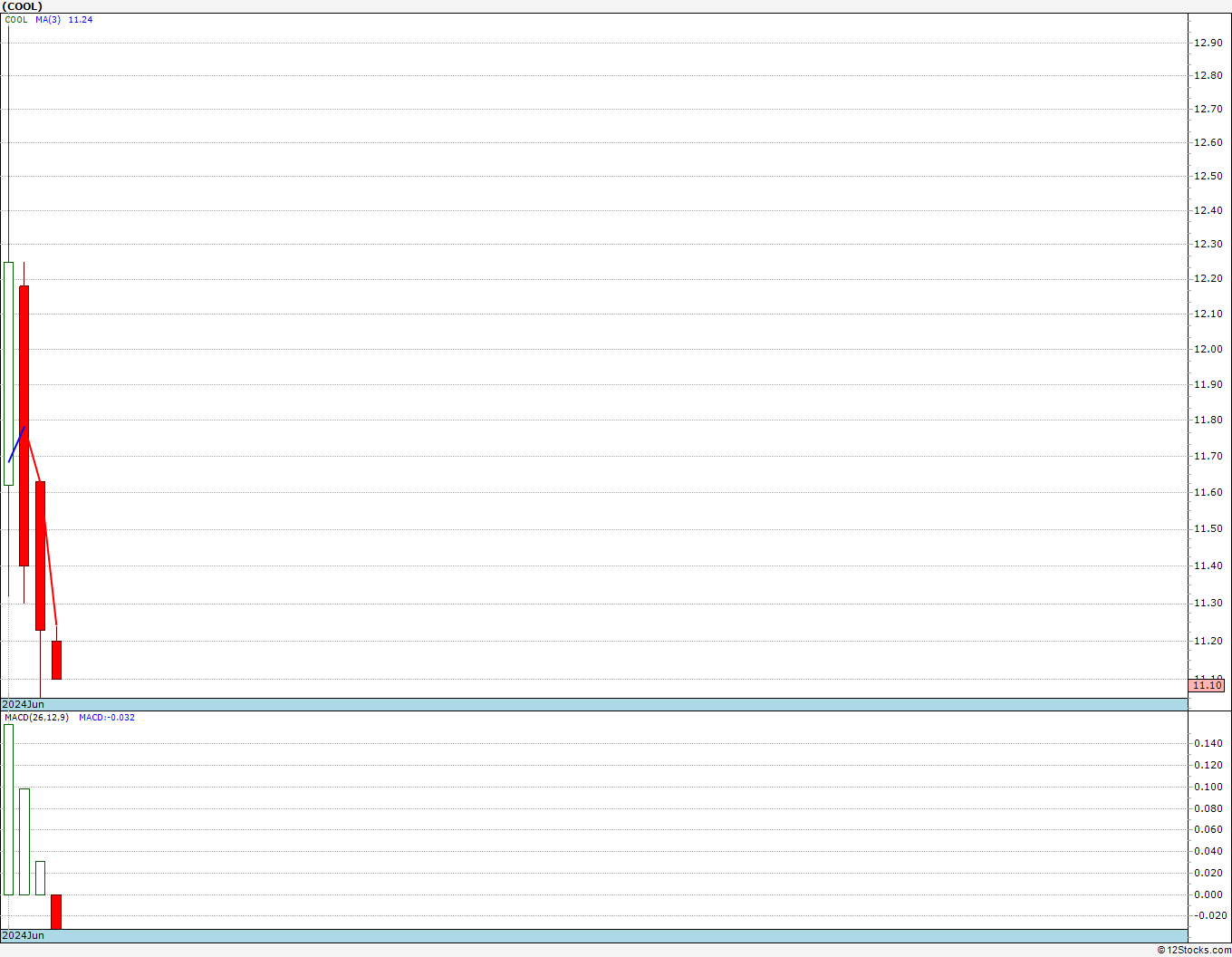Click the second green MACD histogram bar

coord(24,842)
